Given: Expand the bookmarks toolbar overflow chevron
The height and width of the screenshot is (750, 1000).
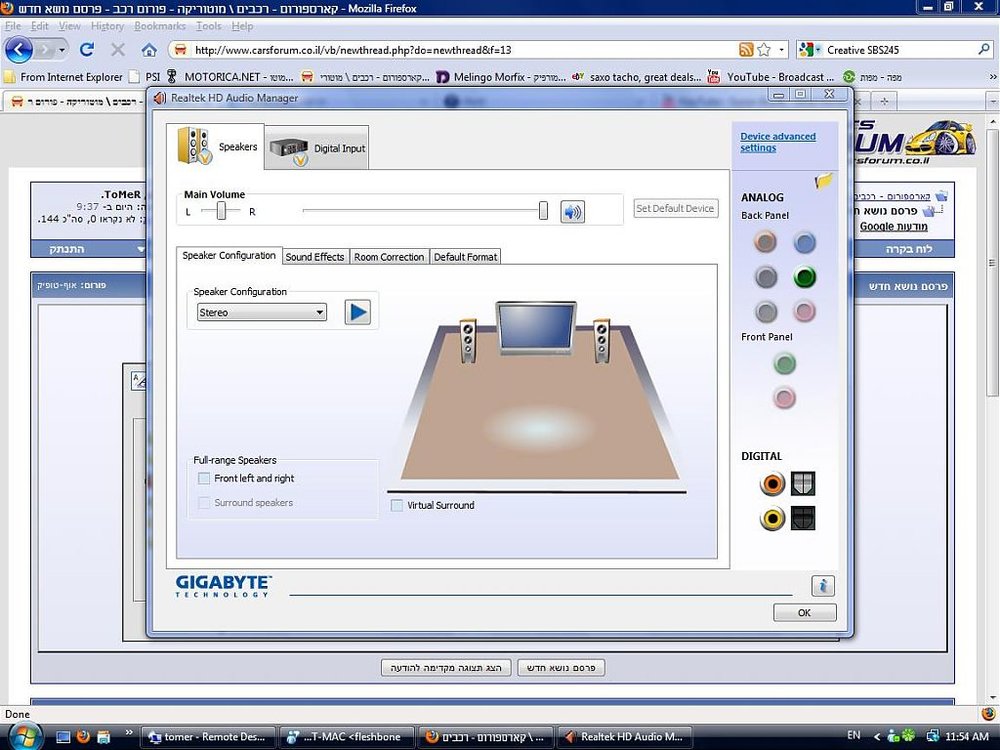Looking at the screenshot, I should coord(992,77).
